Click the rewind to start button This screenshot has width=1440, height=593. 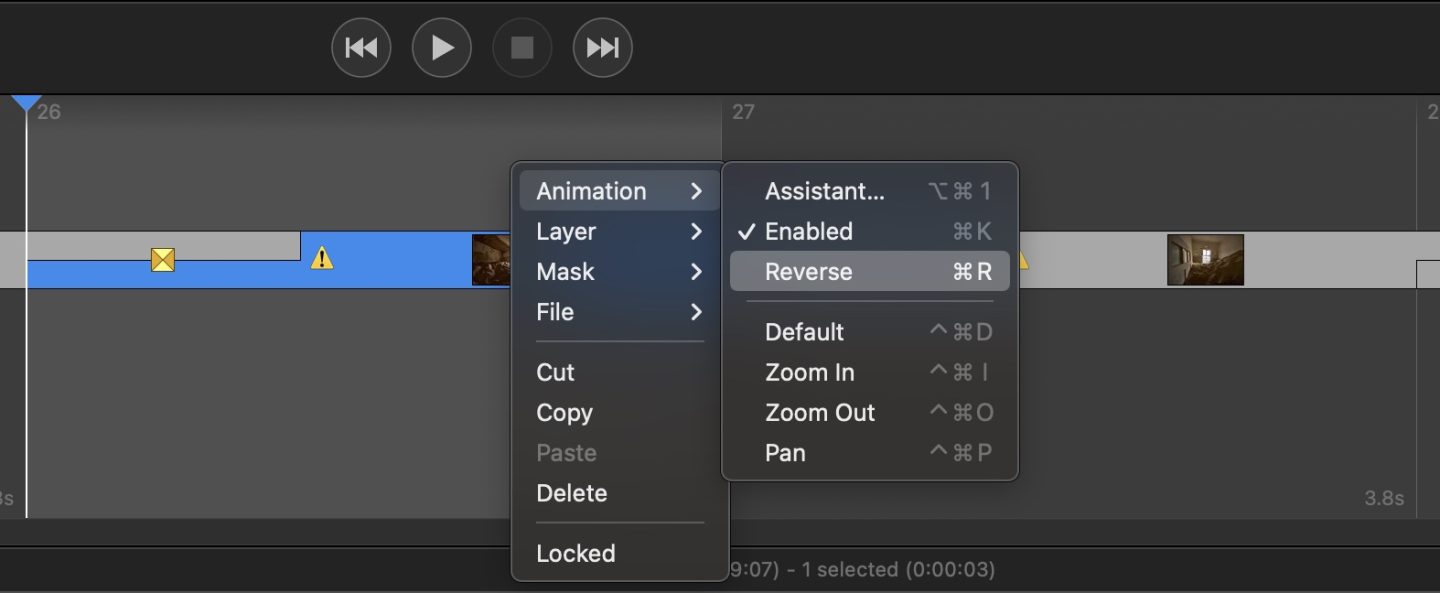pos(361,48)
